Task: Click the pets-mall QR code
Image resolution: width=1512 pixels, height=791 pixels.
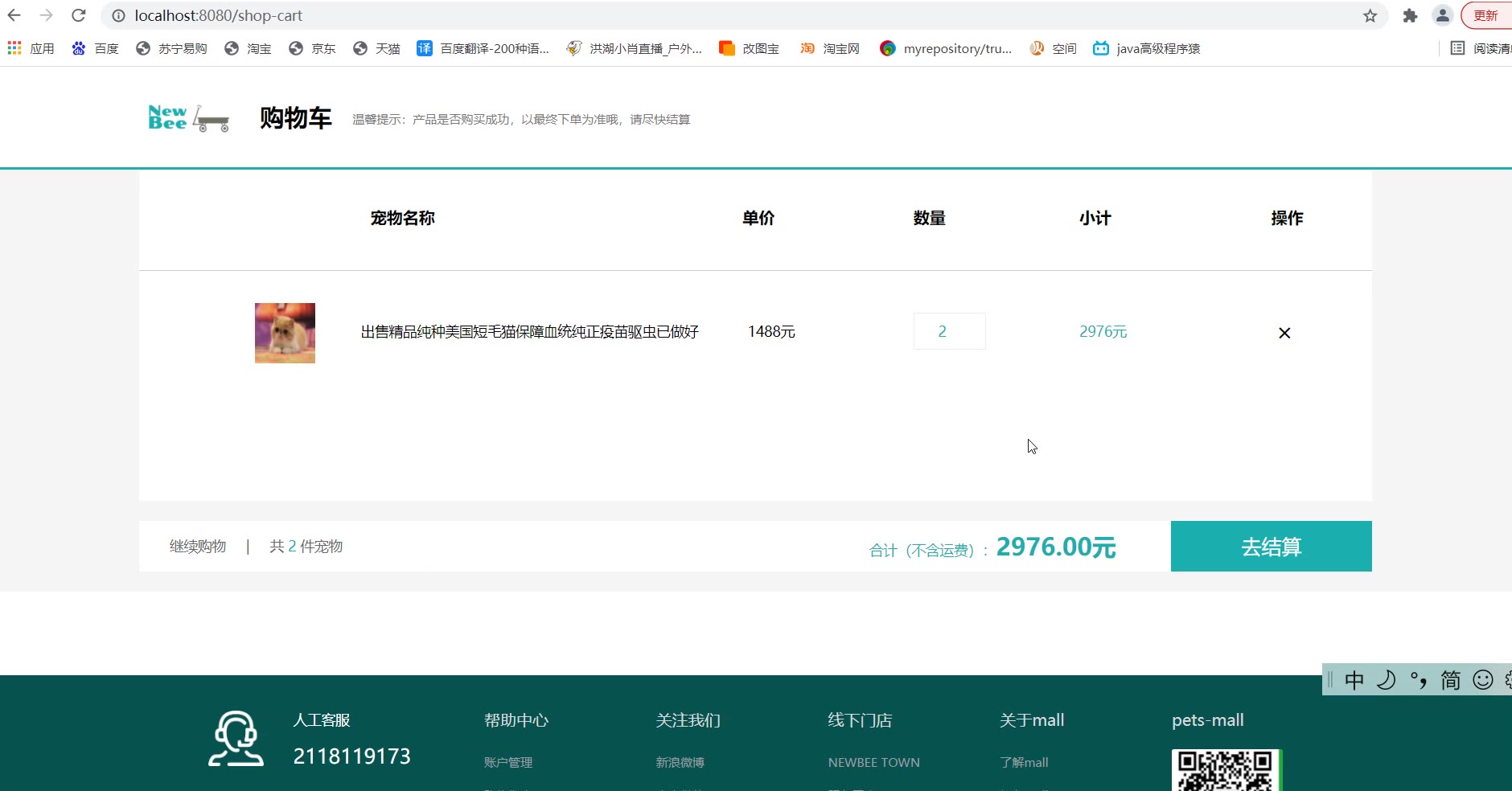Action: pos(1226,770)
